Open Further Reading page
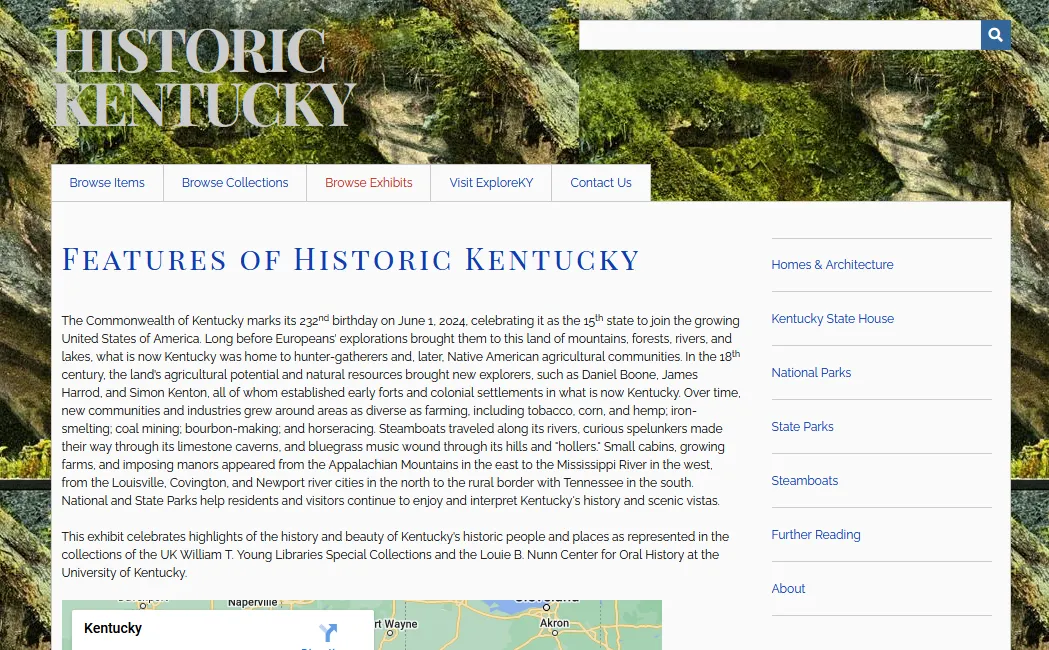The width and height of the screenshot is (1049, 650). [x=816, y=535]
